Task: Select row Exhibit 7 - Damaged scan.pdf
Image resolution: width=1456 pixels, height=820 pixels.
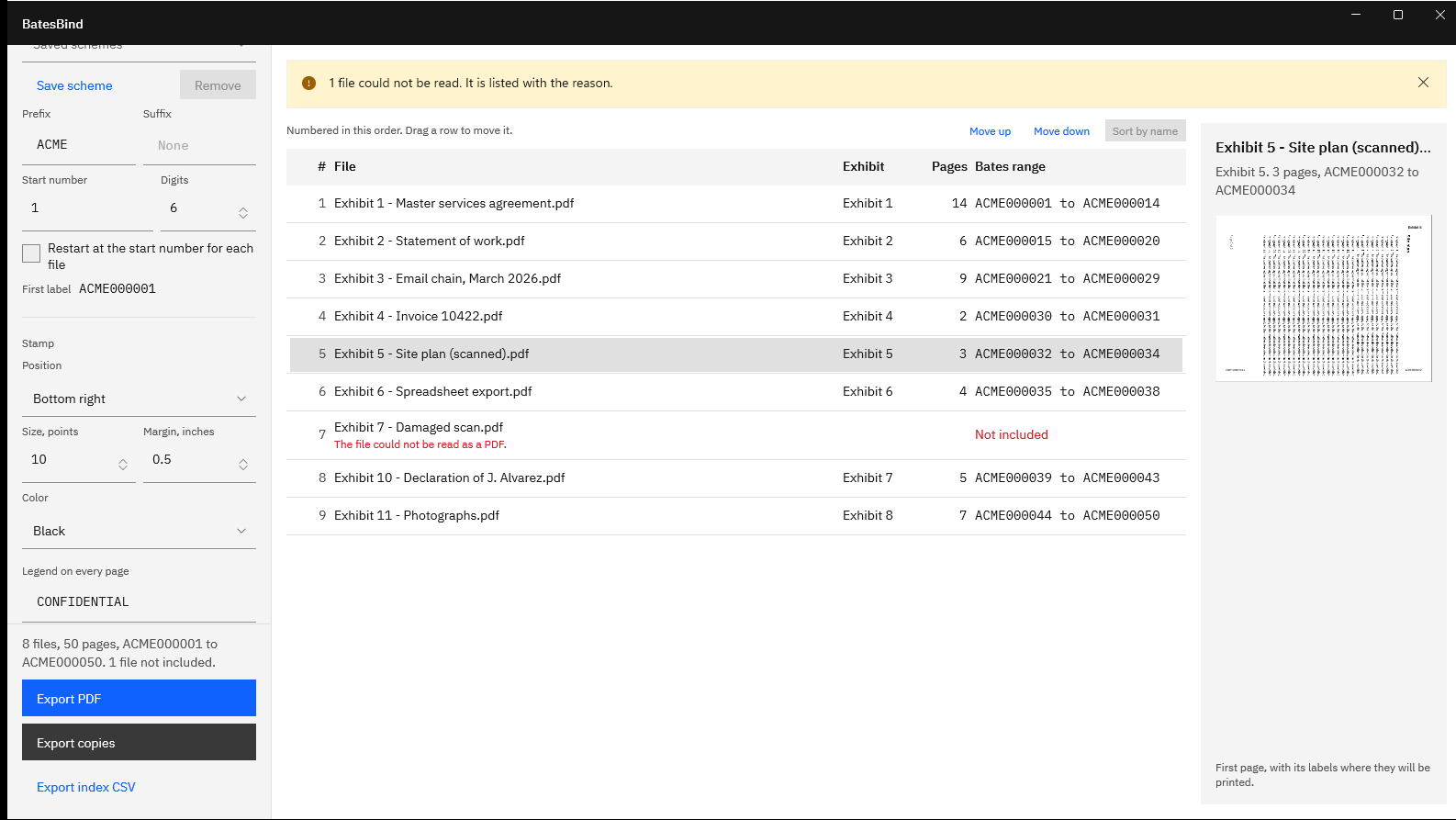Action: tap(736, 435)
